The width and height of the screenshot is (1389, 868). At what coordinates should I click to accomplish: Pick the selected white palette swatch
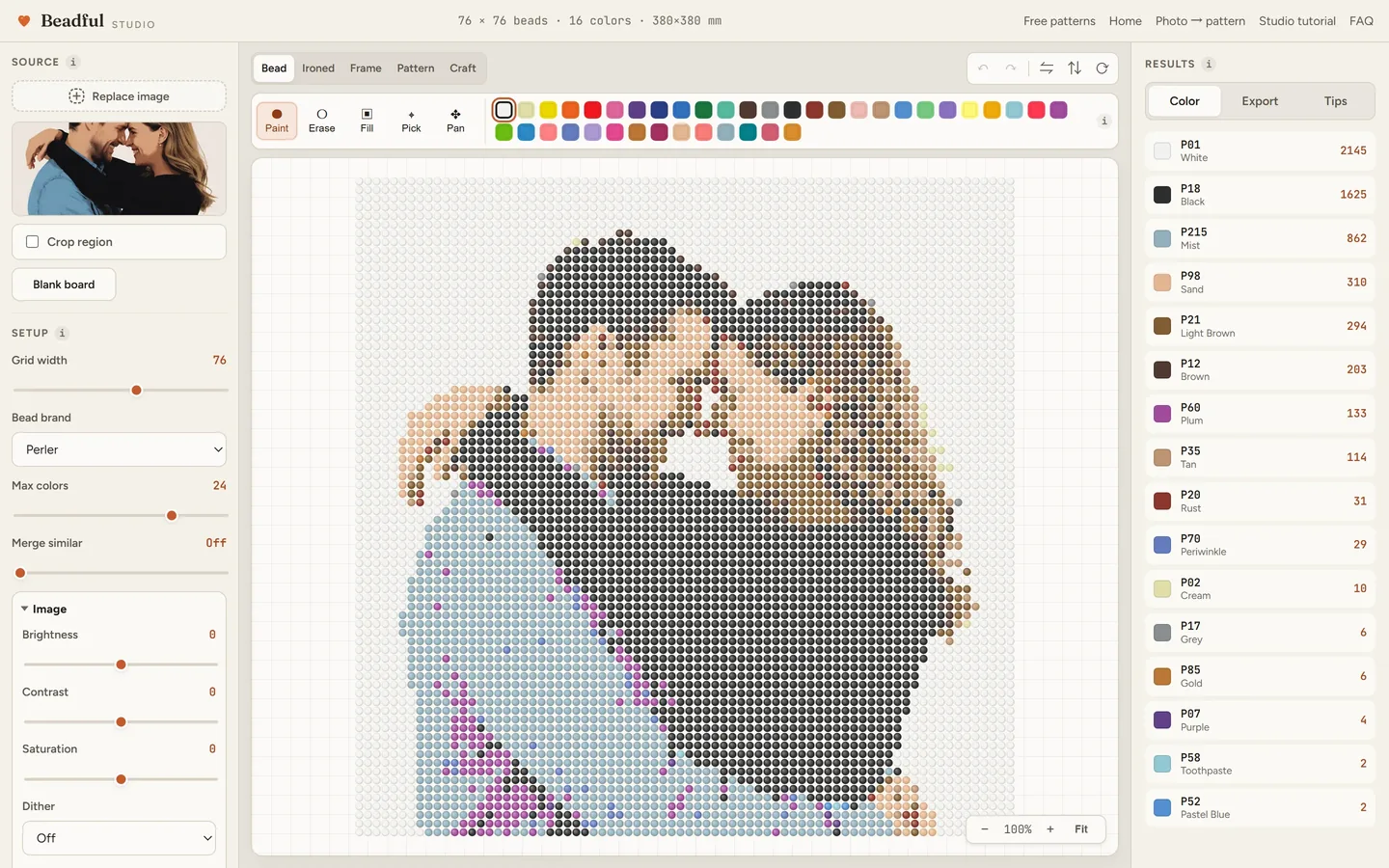coord(504,110)
